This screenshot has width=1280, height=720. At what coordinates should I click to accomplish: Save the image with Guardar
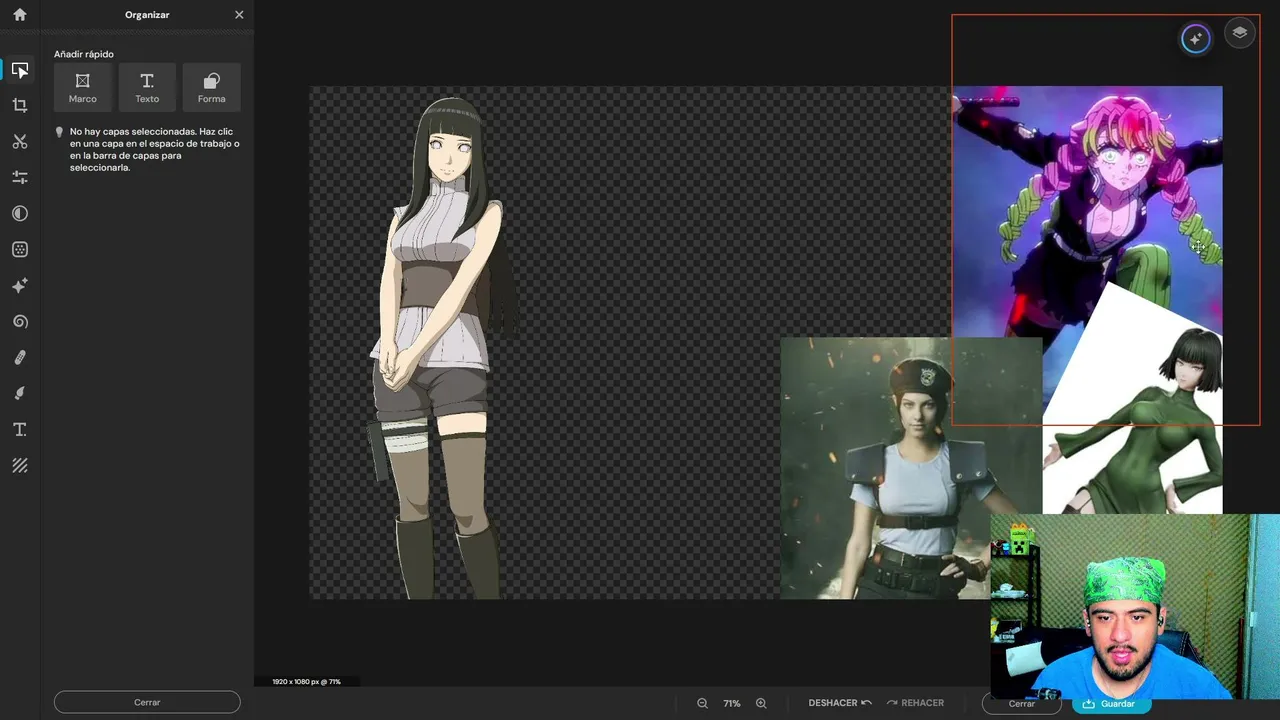[x=1111, y=704]
